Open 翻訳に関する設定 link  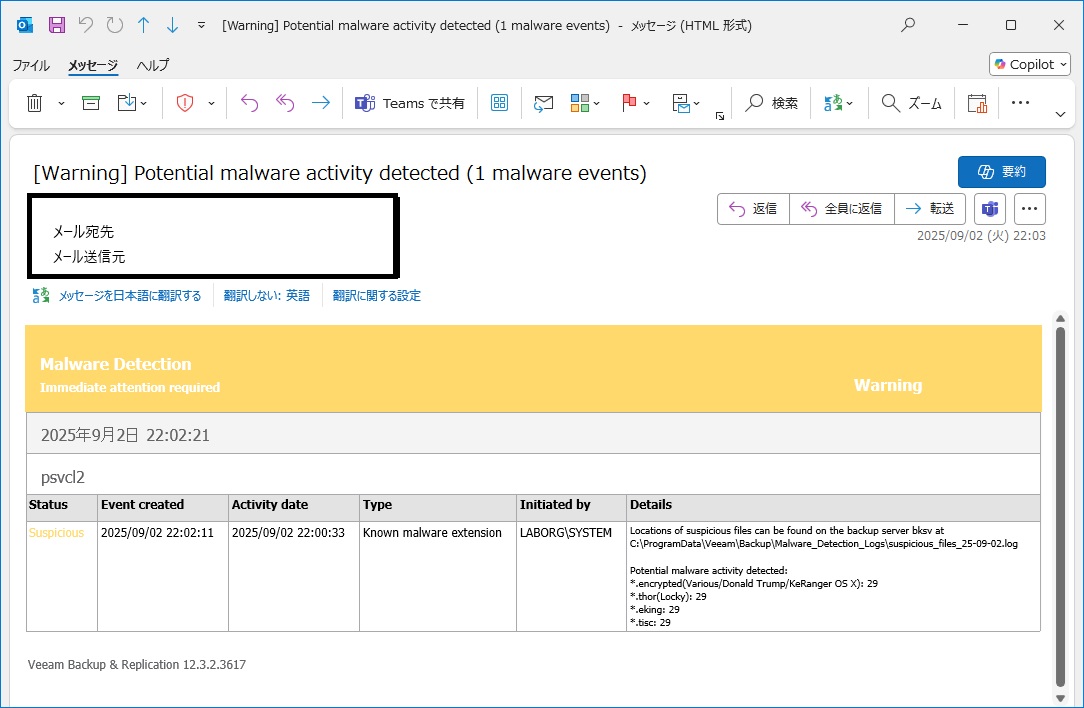coord(376,296)
